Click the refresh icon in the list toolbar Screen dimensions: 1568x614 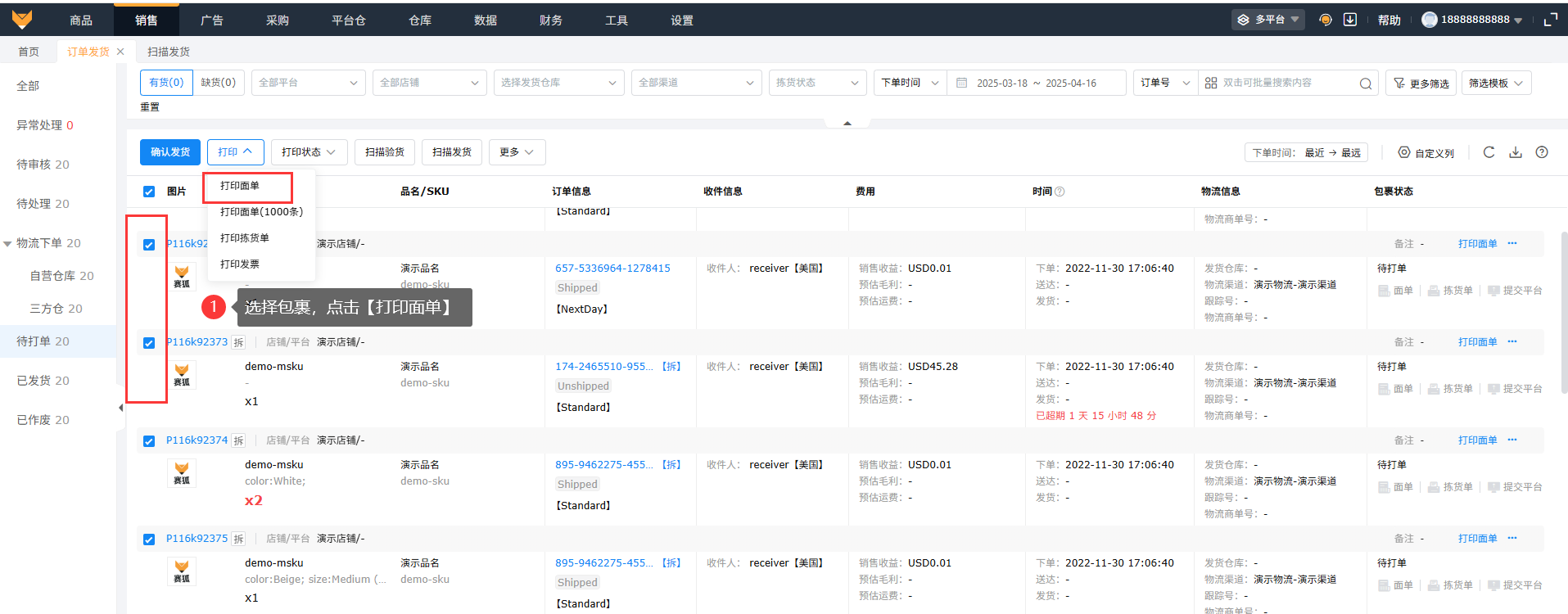pos(1489,152)
